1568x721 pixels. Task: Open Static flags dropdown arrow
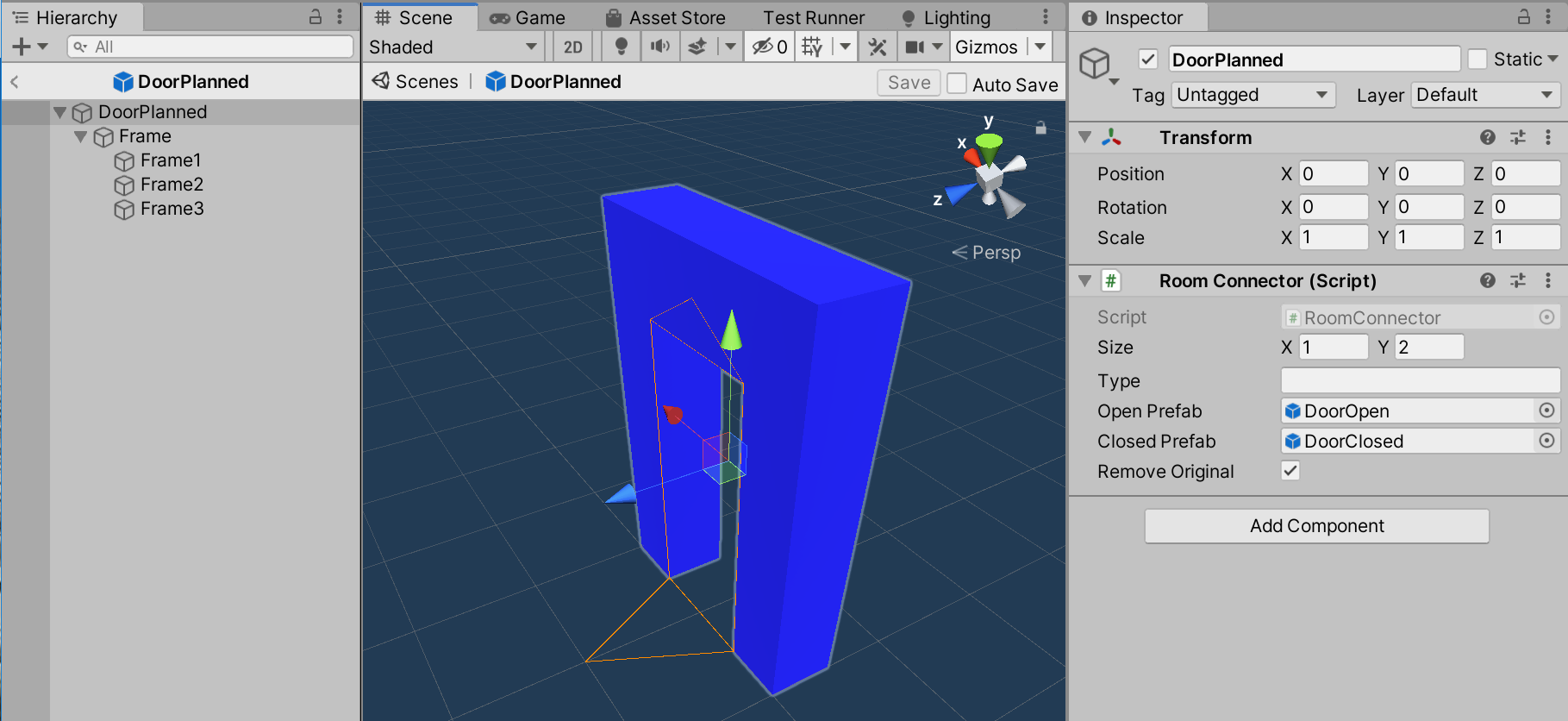[1553, 60]
